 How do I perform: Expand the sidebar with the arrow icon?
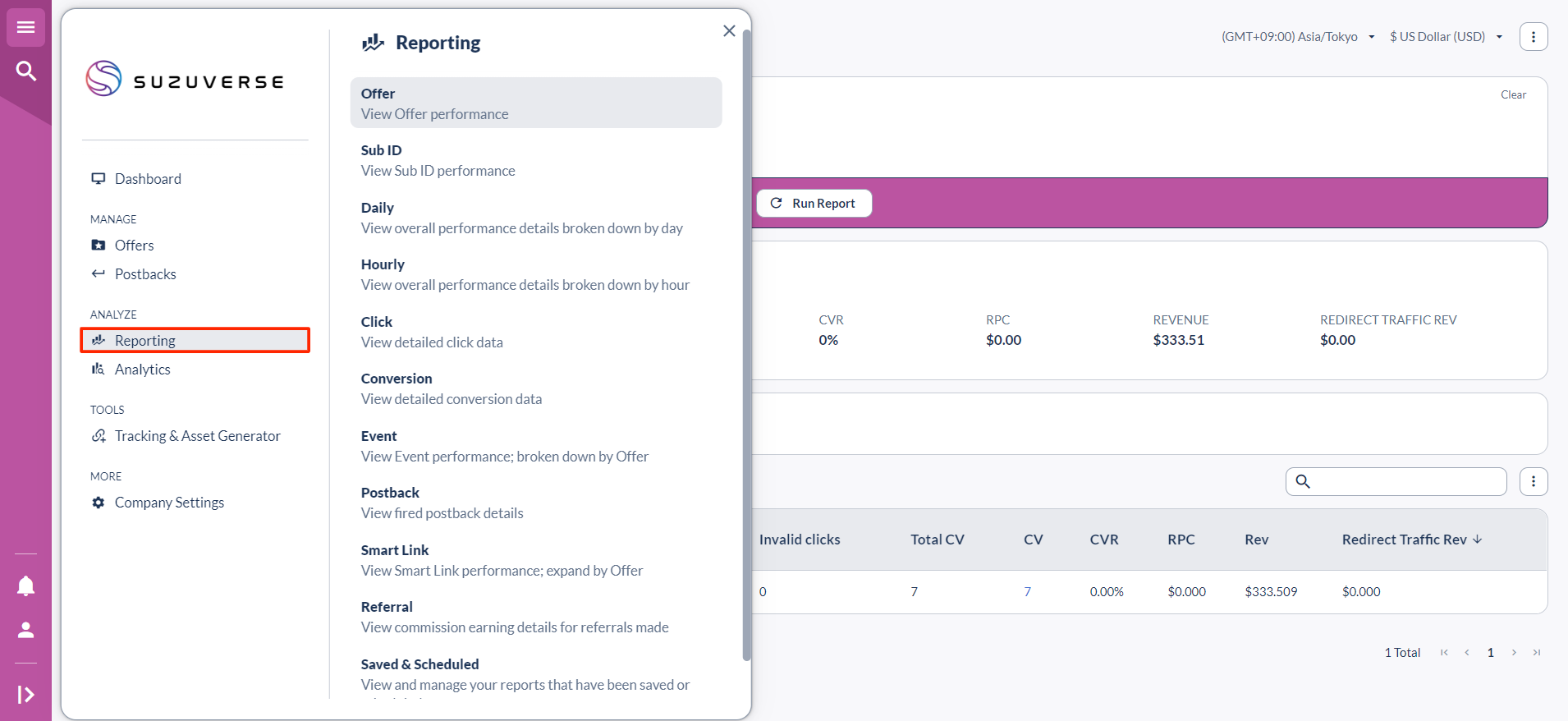point(25,695)
